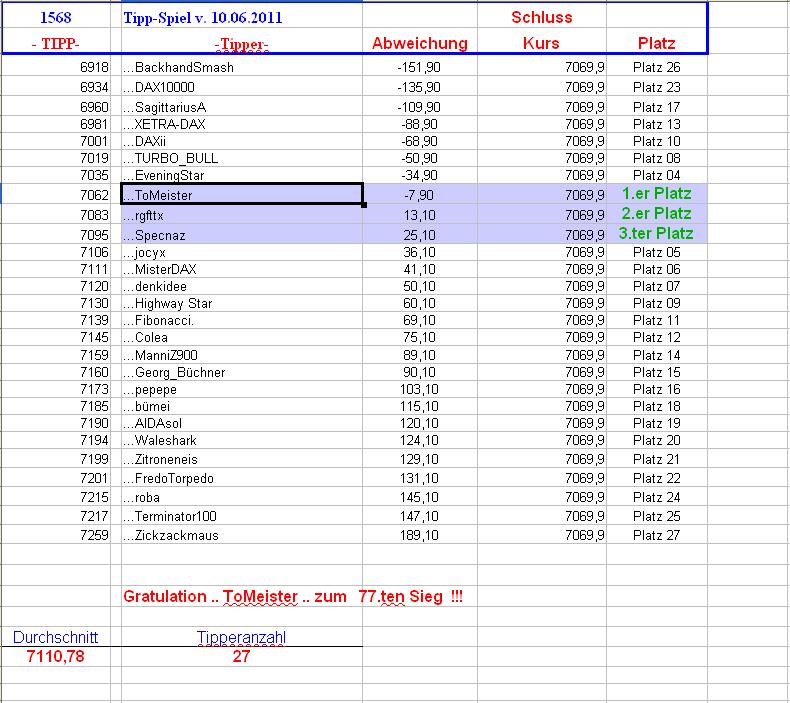Click the average value 7110,78
Screen dimensions: 790x703
(x=56, y=657)
